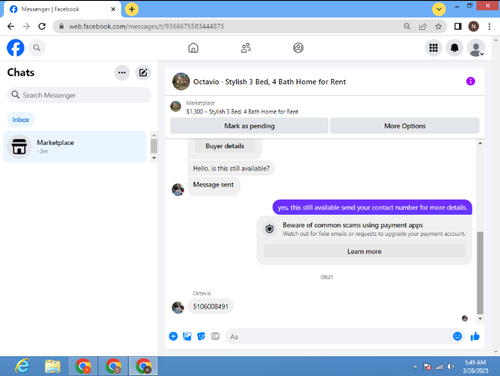Click Octavio's listing avatar in chat header
The width and height of the screenshot is (500, 376).
pos(181,82)
